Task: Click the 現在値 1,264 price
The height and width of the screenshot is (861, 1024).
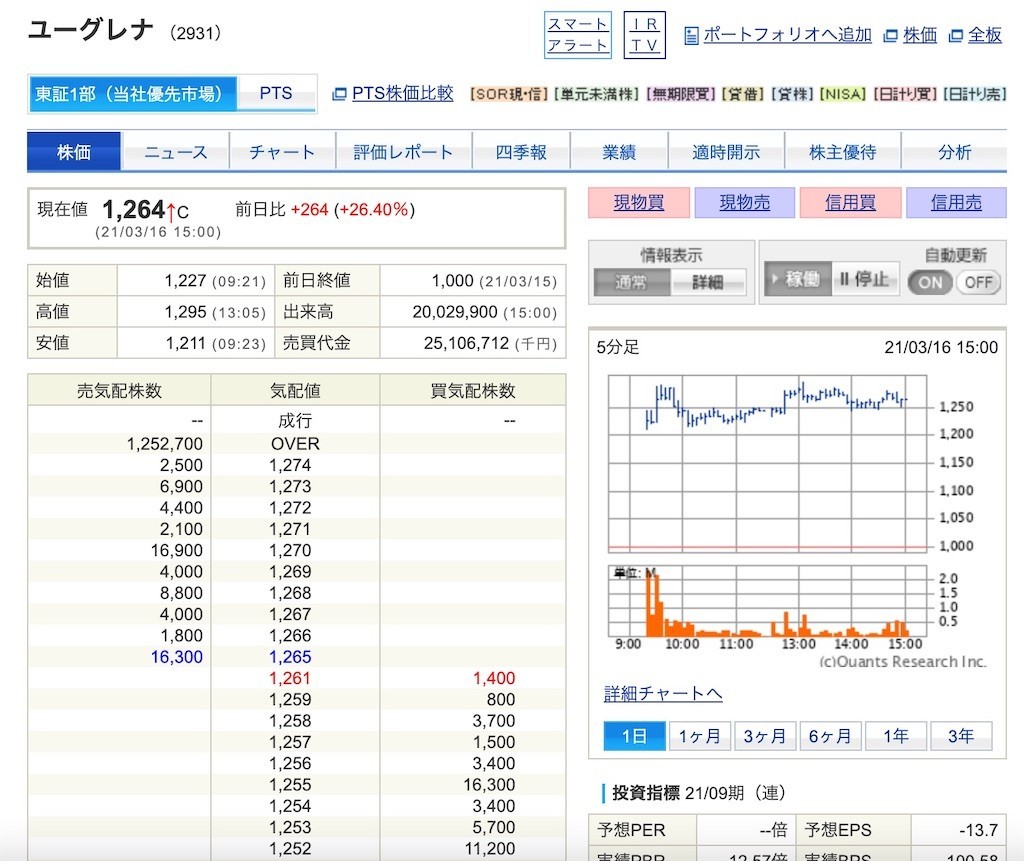Action: pos(134,210)
